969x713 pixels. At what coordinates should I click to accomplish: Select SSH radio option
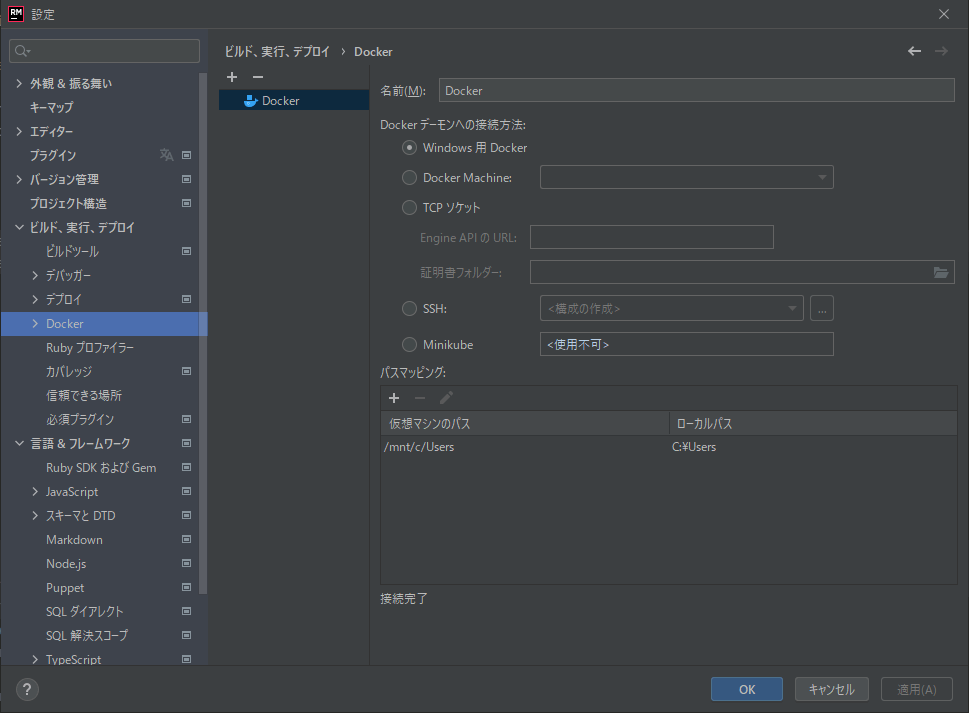(x=409, y=308)
